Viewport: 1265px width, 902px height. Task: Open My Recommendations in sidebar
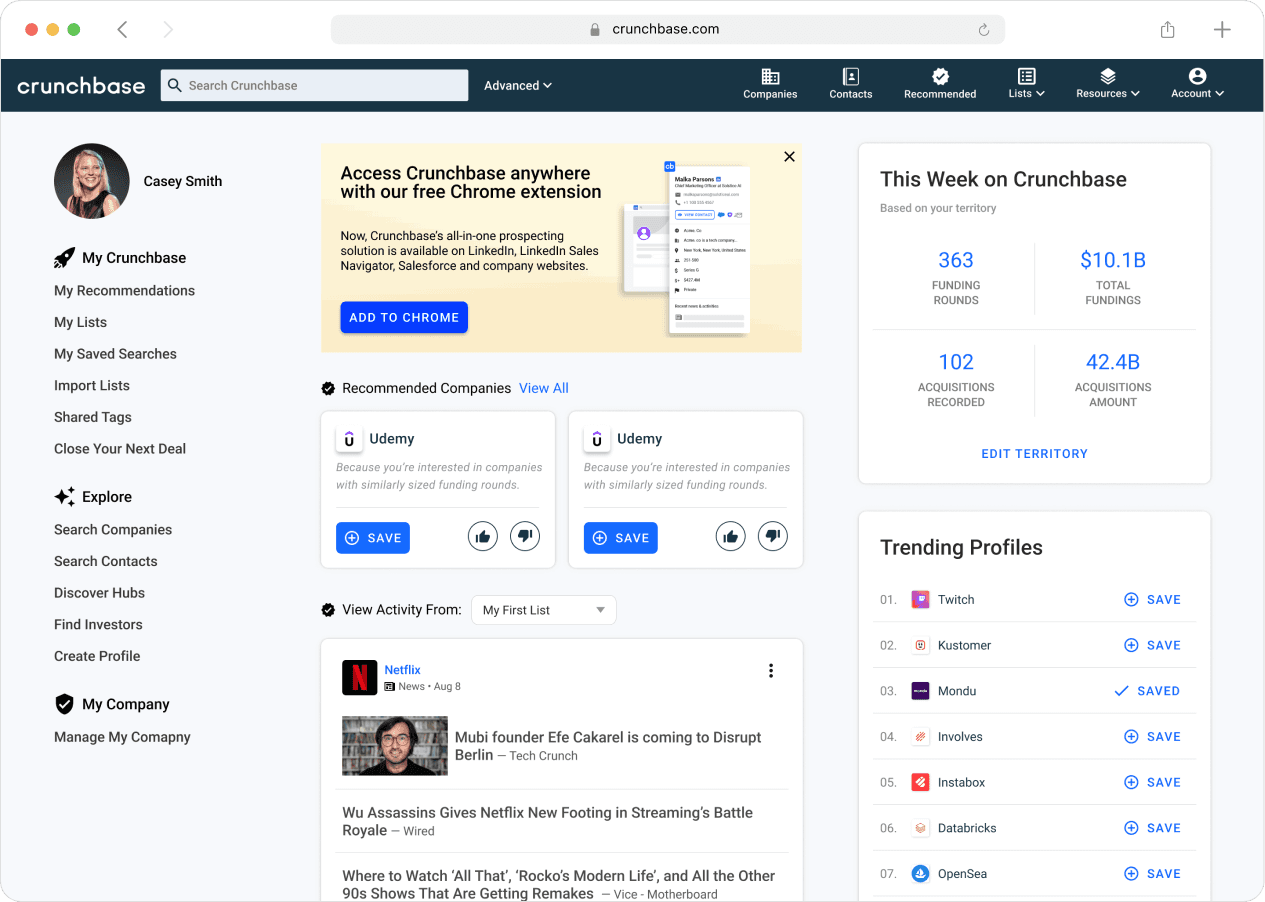124,291
